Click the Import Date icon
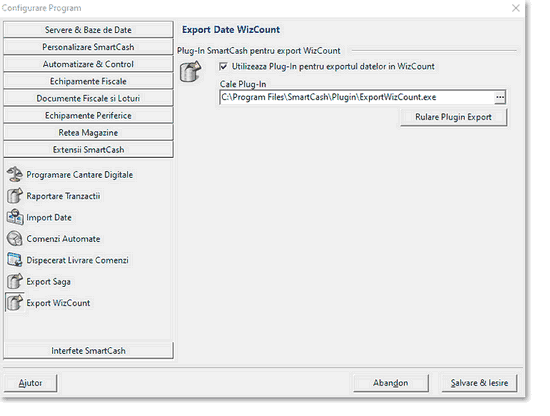 coord(15,217)
